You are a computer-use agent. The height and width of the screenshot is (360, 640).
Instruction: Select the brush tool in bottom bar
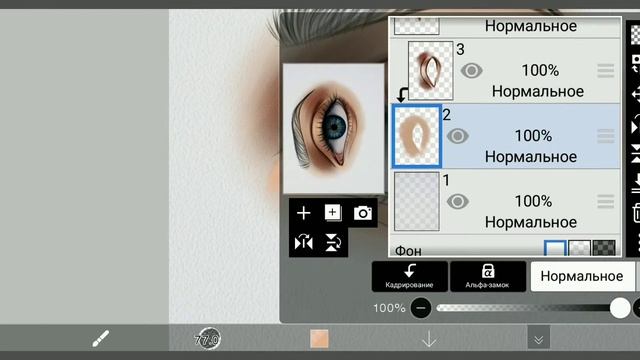click(x=100, y=338)
